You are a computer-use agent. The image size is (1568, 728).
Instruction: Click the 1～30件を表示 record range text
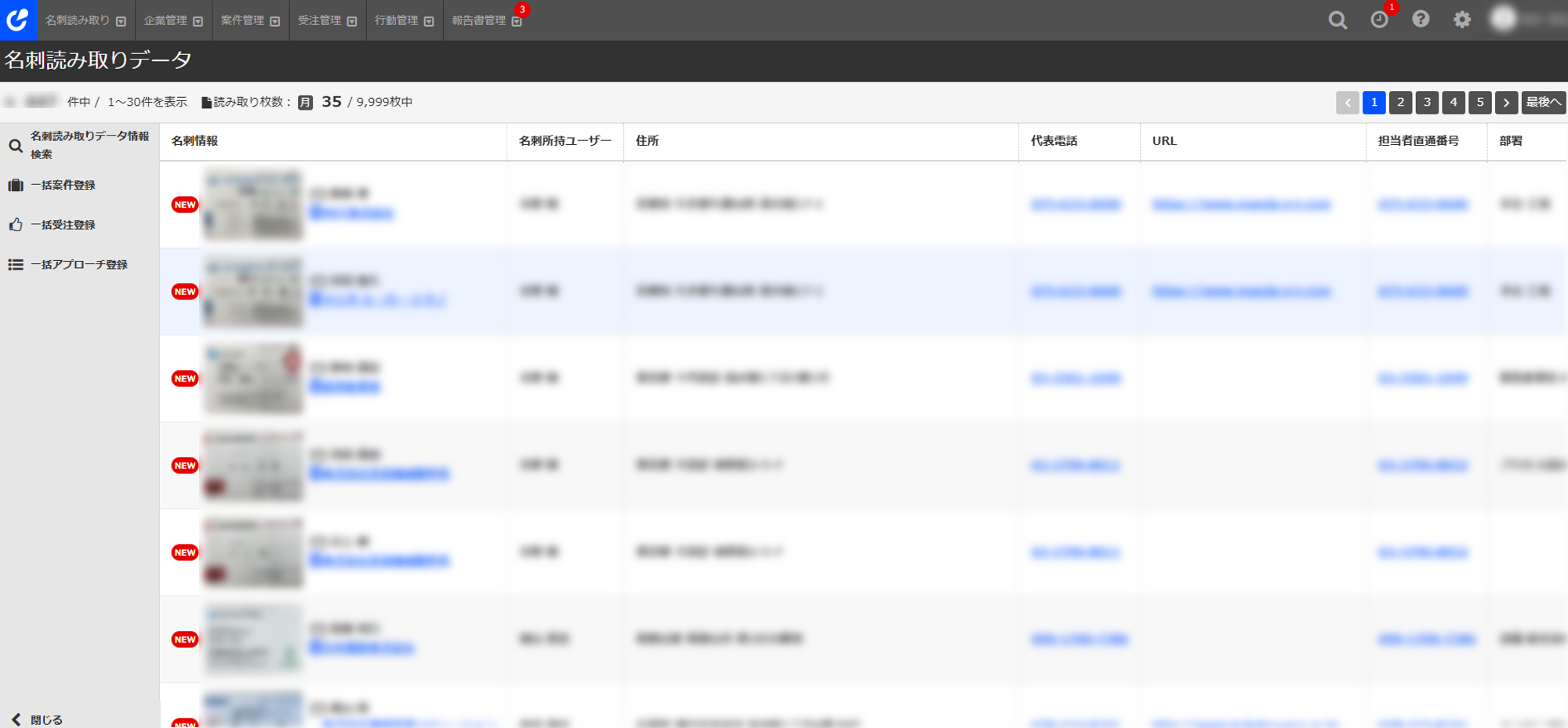pyautogui.click(x=147, y=103)
